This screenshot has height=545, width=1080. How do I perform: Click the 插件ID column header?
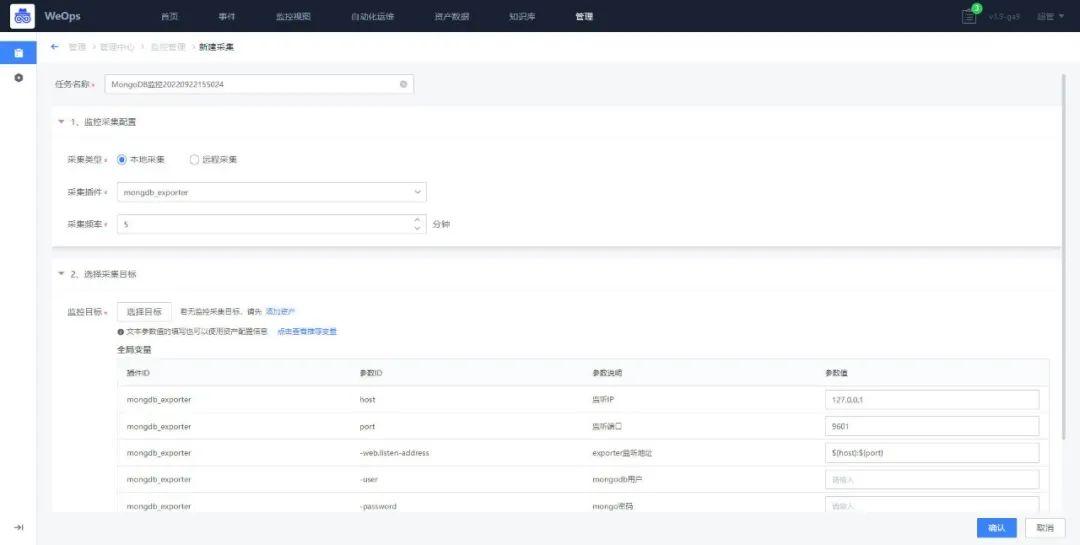point(138,373)
